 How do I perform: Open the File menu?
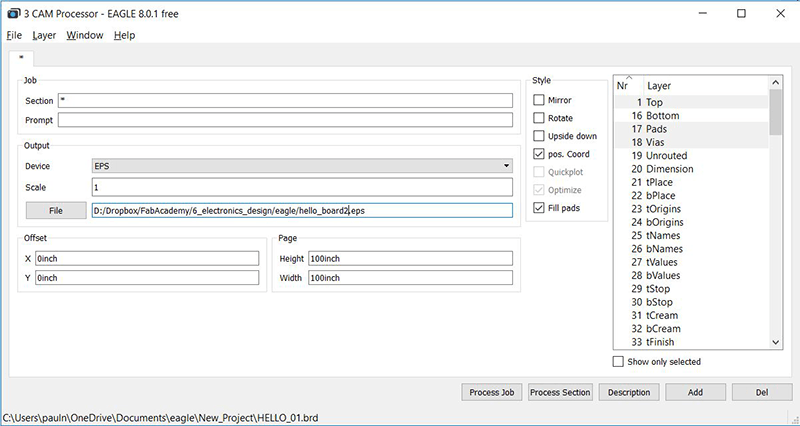pos(14,35)
